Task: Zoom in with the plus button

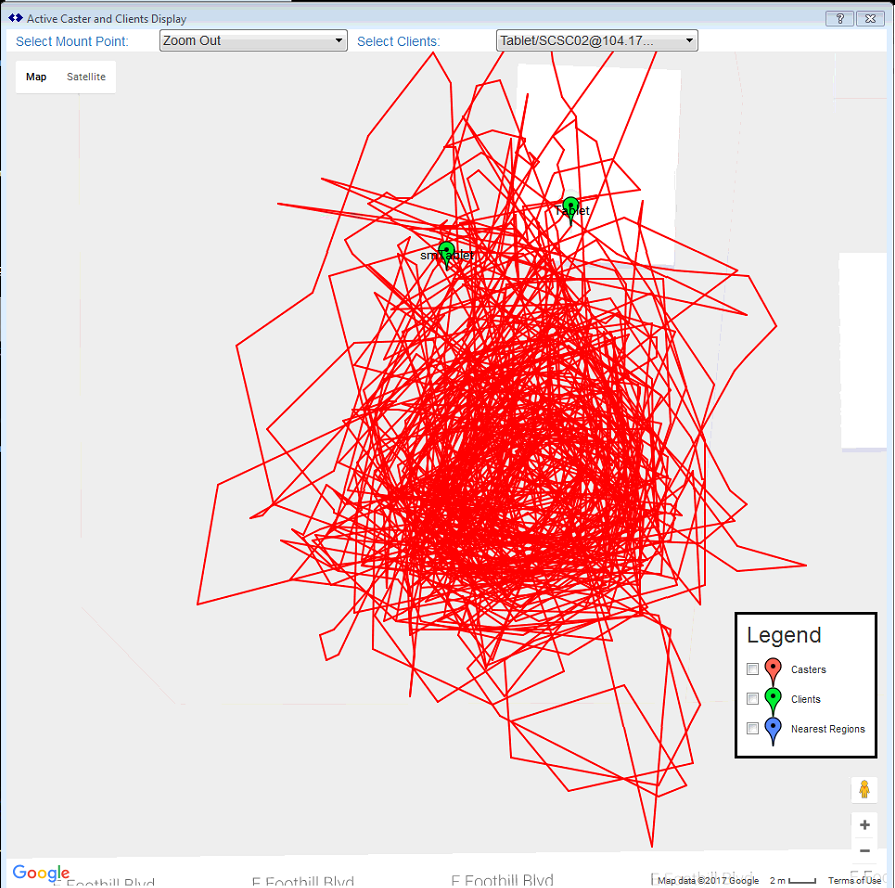Action: (865, 826)
